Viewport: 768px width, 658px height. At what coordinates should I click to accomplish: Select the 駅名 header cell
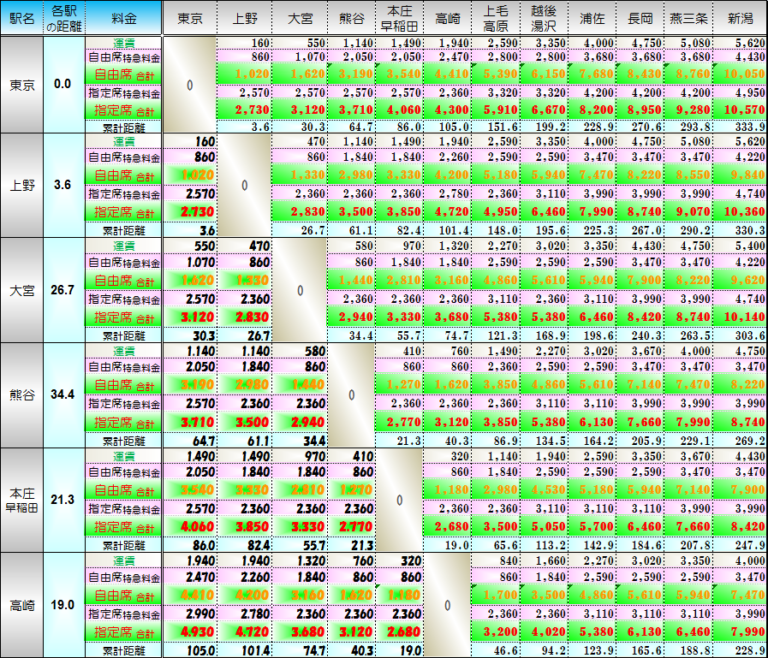[x=21, y=18]
